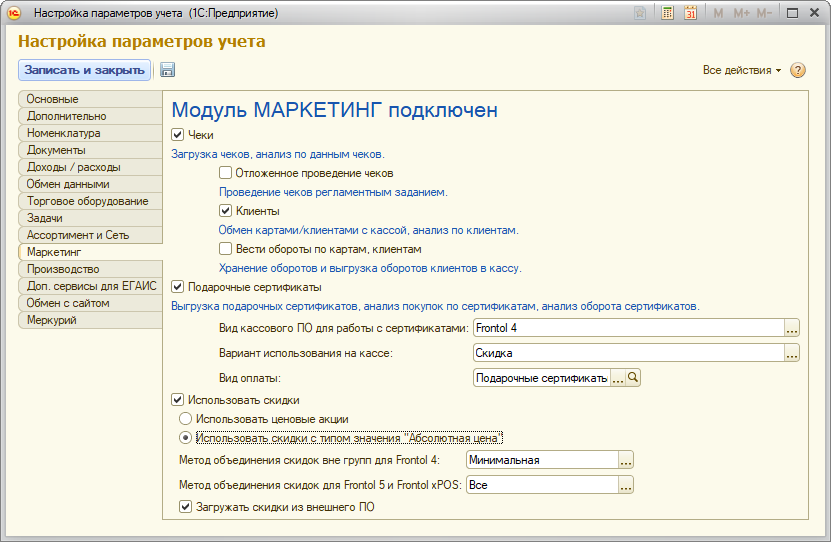Viewport: 831px width, 542px height.
Task: Click text Хранение оборотов и выгрузка оборотов
Action: coord(370,268)
